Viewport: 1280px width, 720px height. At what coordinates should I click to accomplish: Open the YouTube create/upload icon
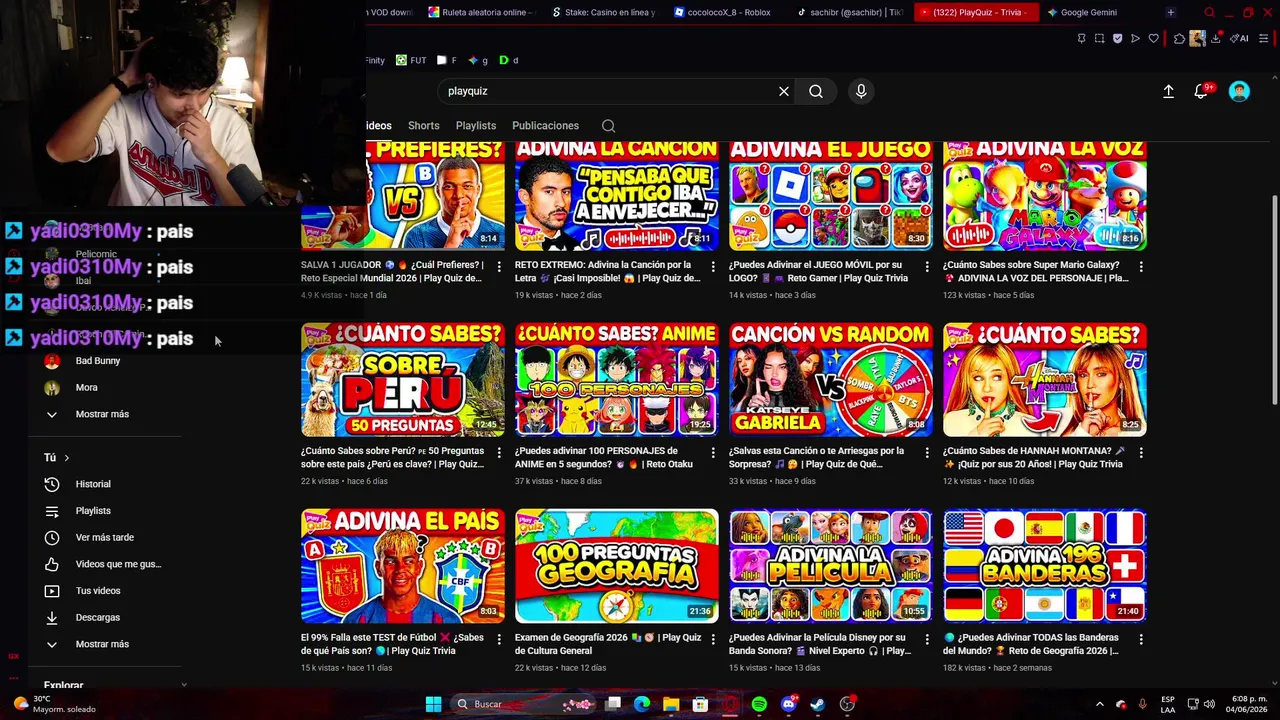tap(1168, 91)
